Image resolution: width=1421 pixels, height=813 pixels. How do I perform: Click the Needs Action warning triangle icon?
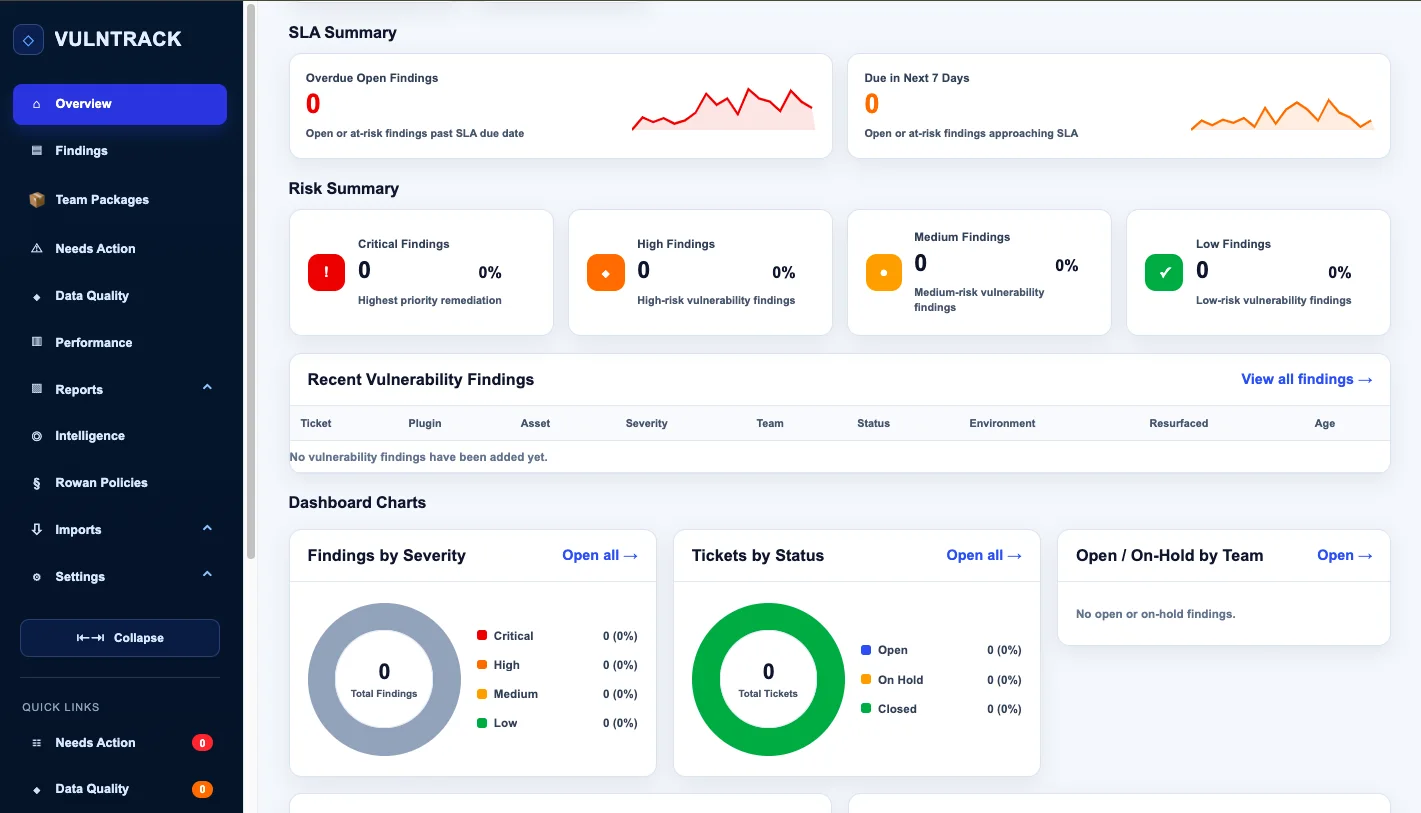click(37, 249)
